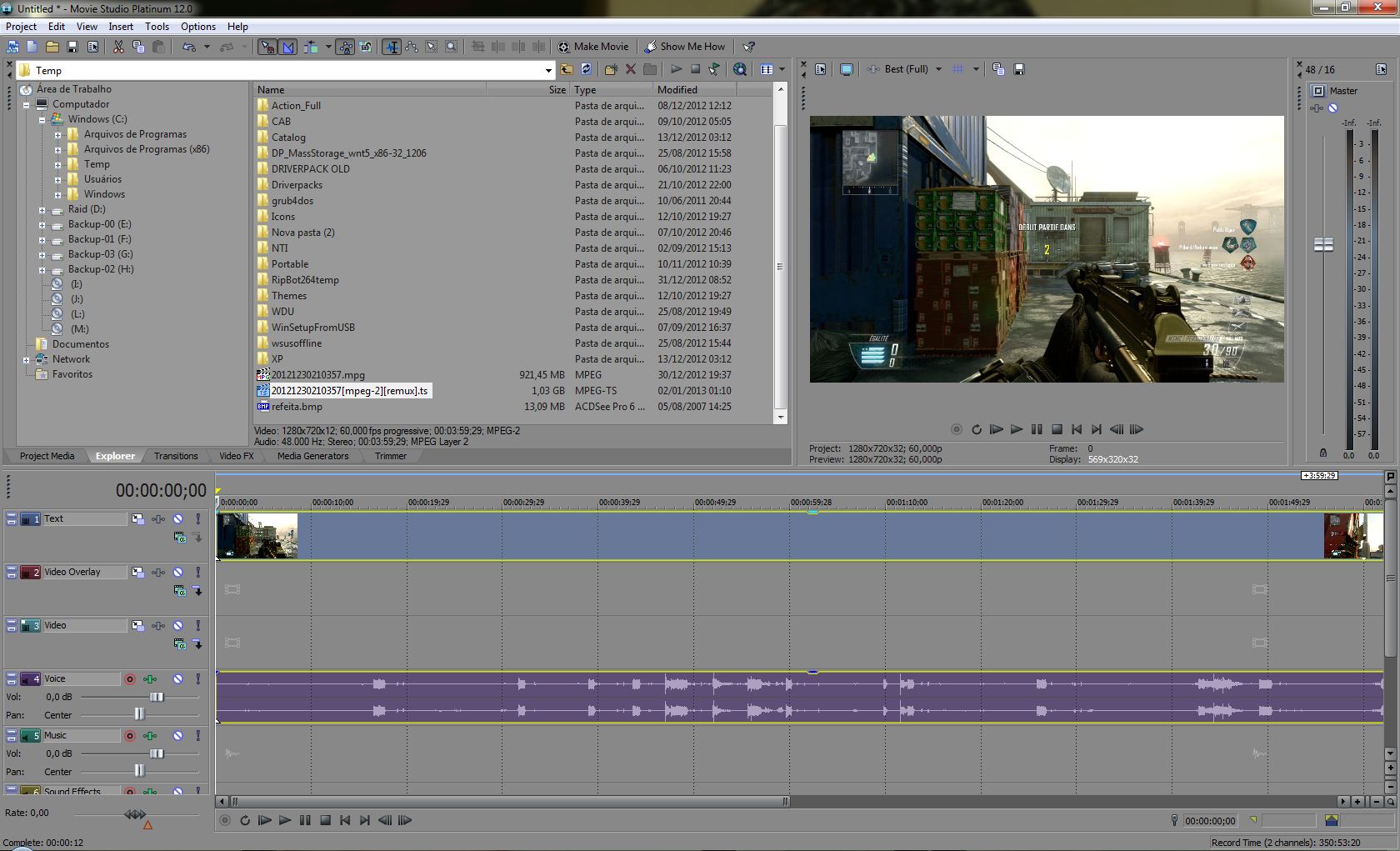Open Project Video Properties icon in preview
Screen dimensions: 1400x851
(x=821, y=69)
